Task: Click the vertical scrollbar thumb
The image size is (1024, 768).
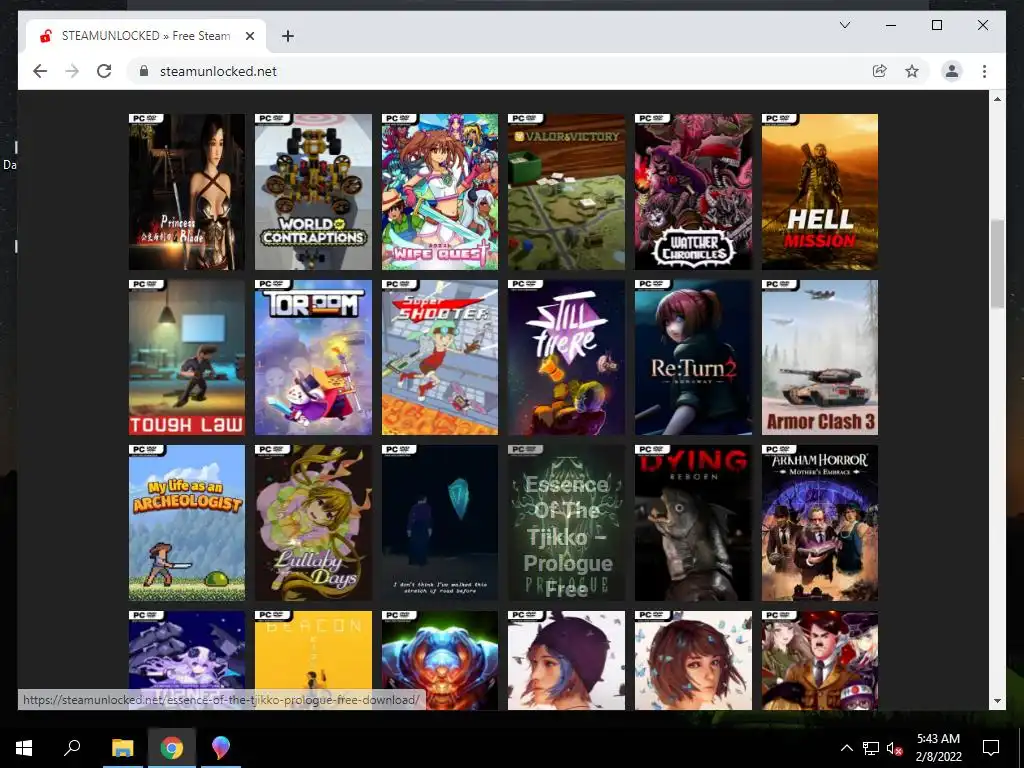Action: [997, 264]
